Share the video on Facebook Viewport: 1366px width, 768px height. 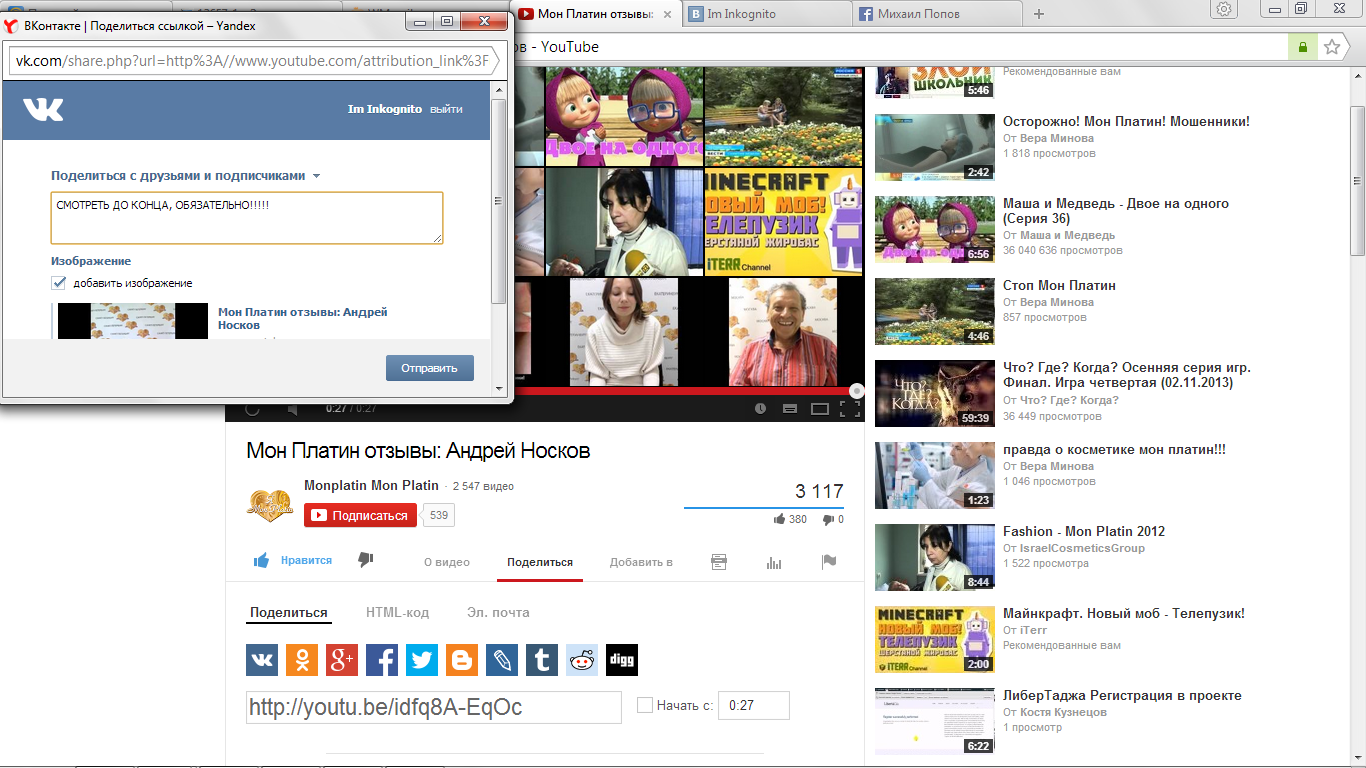tap(382, 660)
